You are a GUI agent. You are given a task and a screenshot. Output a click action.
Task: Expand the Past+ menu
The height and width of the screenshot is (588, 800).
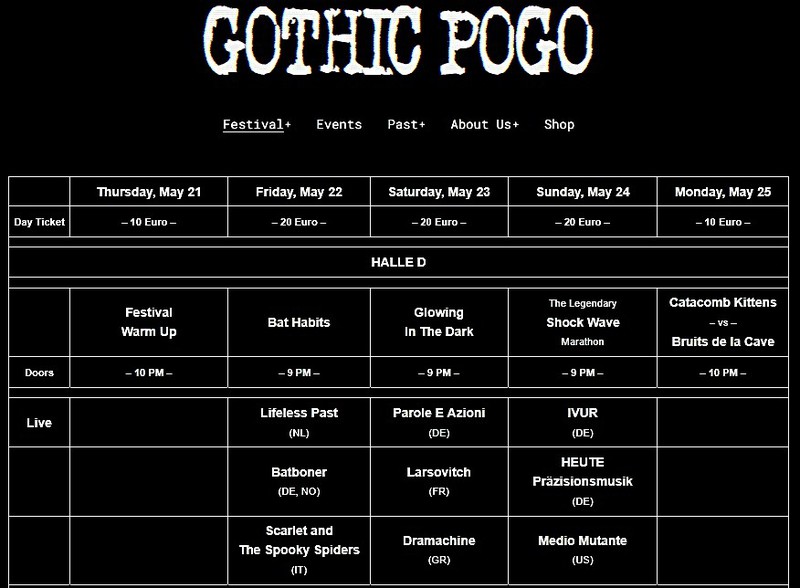(x=406, y=125)
